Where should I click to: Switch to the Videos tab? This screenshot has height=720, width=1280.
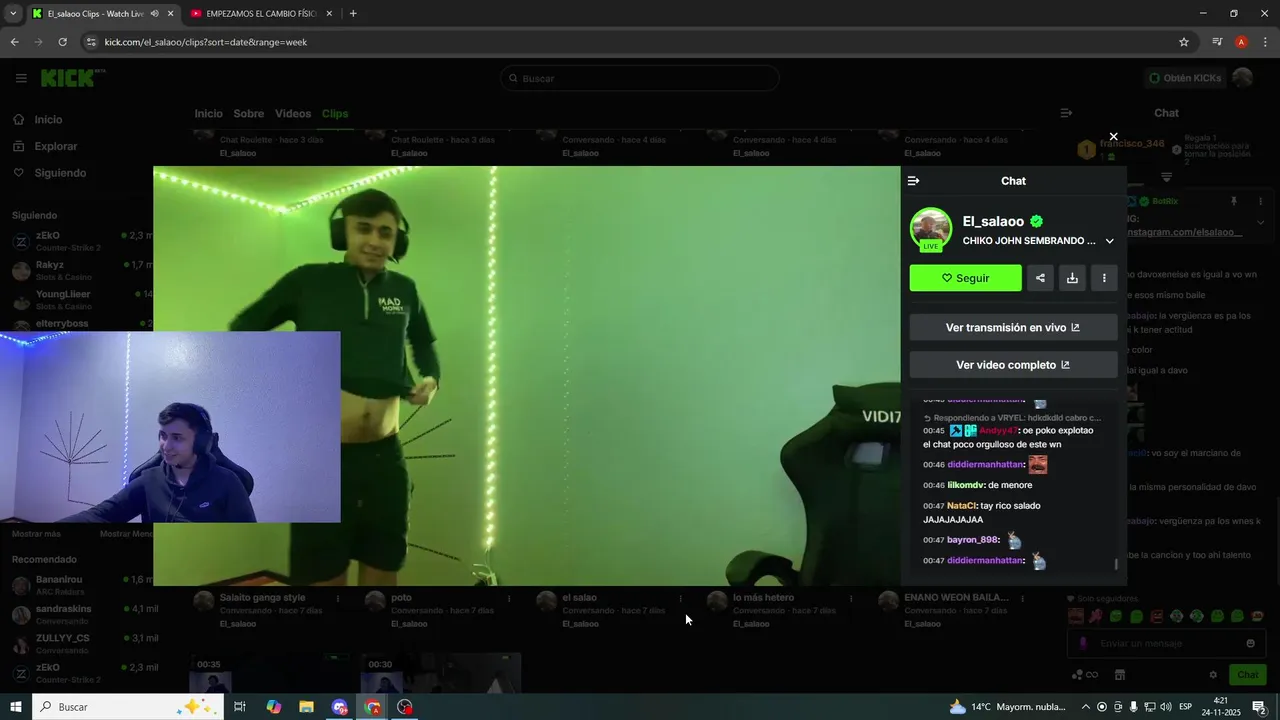293,114
